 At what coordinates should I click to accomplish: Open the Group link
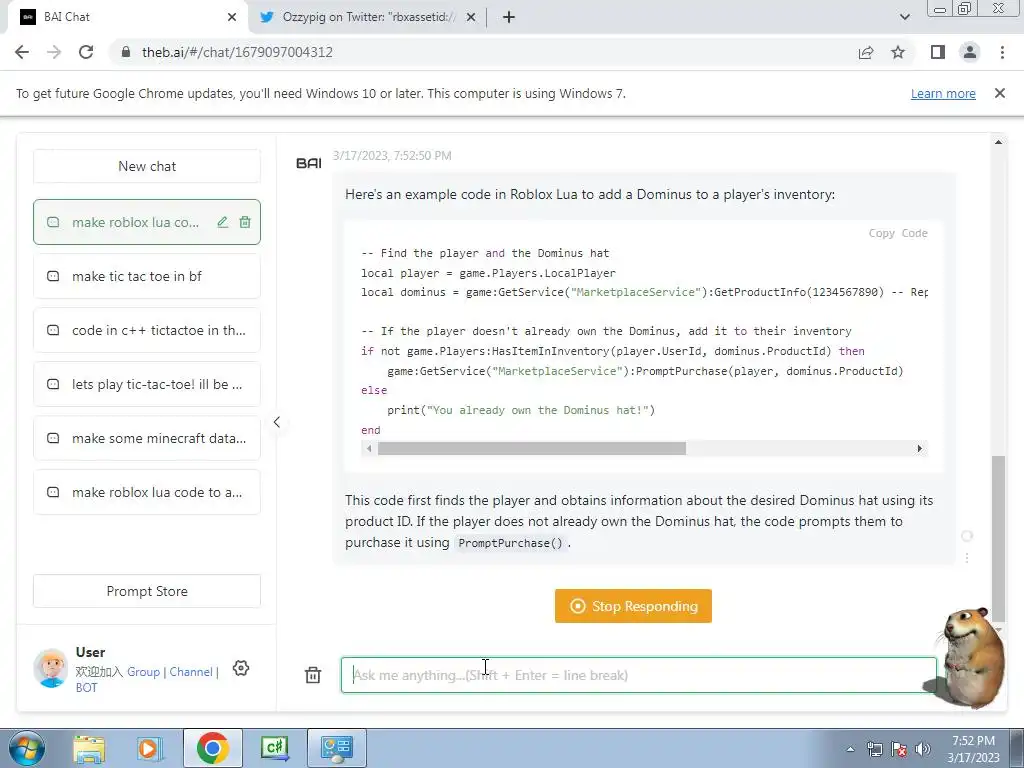point(144,671)
